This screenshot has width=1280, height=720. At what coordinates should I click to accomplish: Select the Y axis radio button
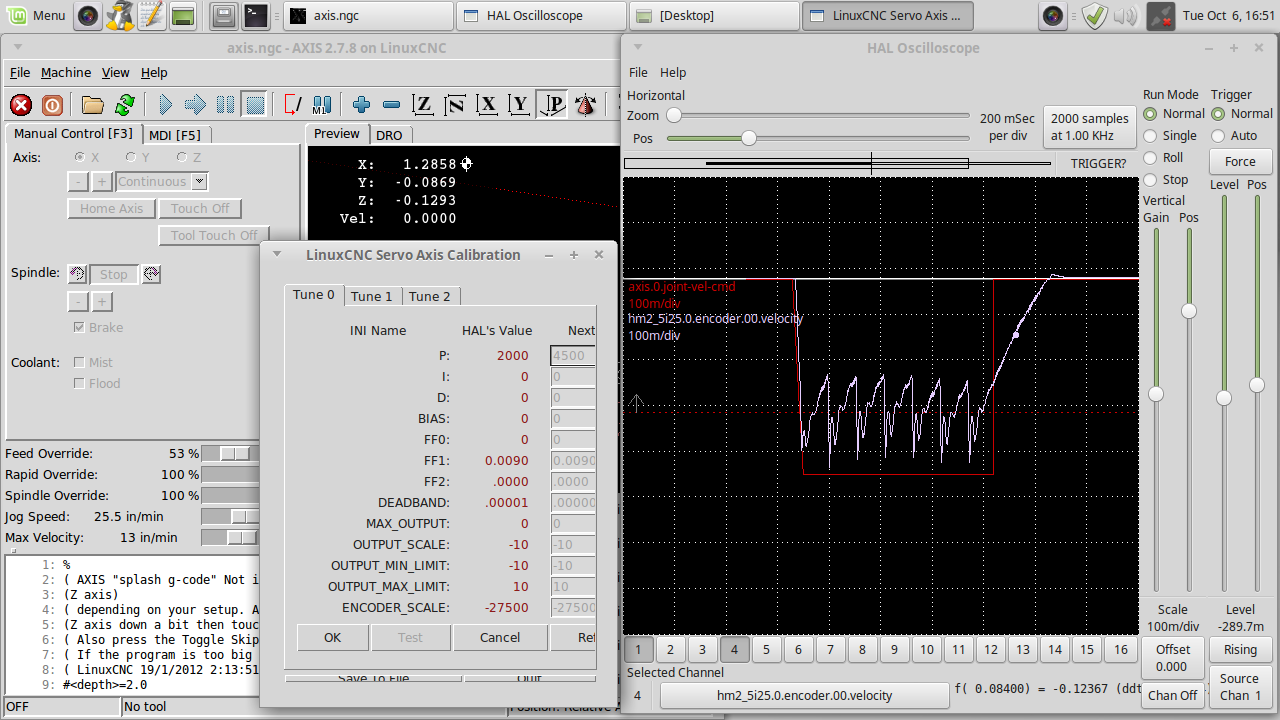[x=131, y=157]
